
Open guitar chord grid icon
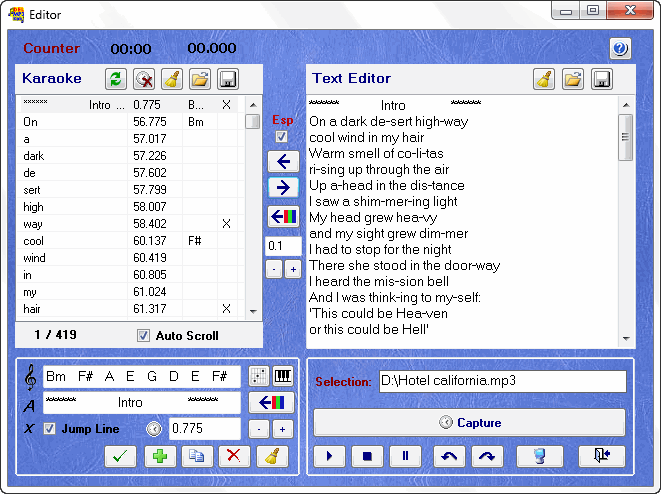(x=258, y=376)
